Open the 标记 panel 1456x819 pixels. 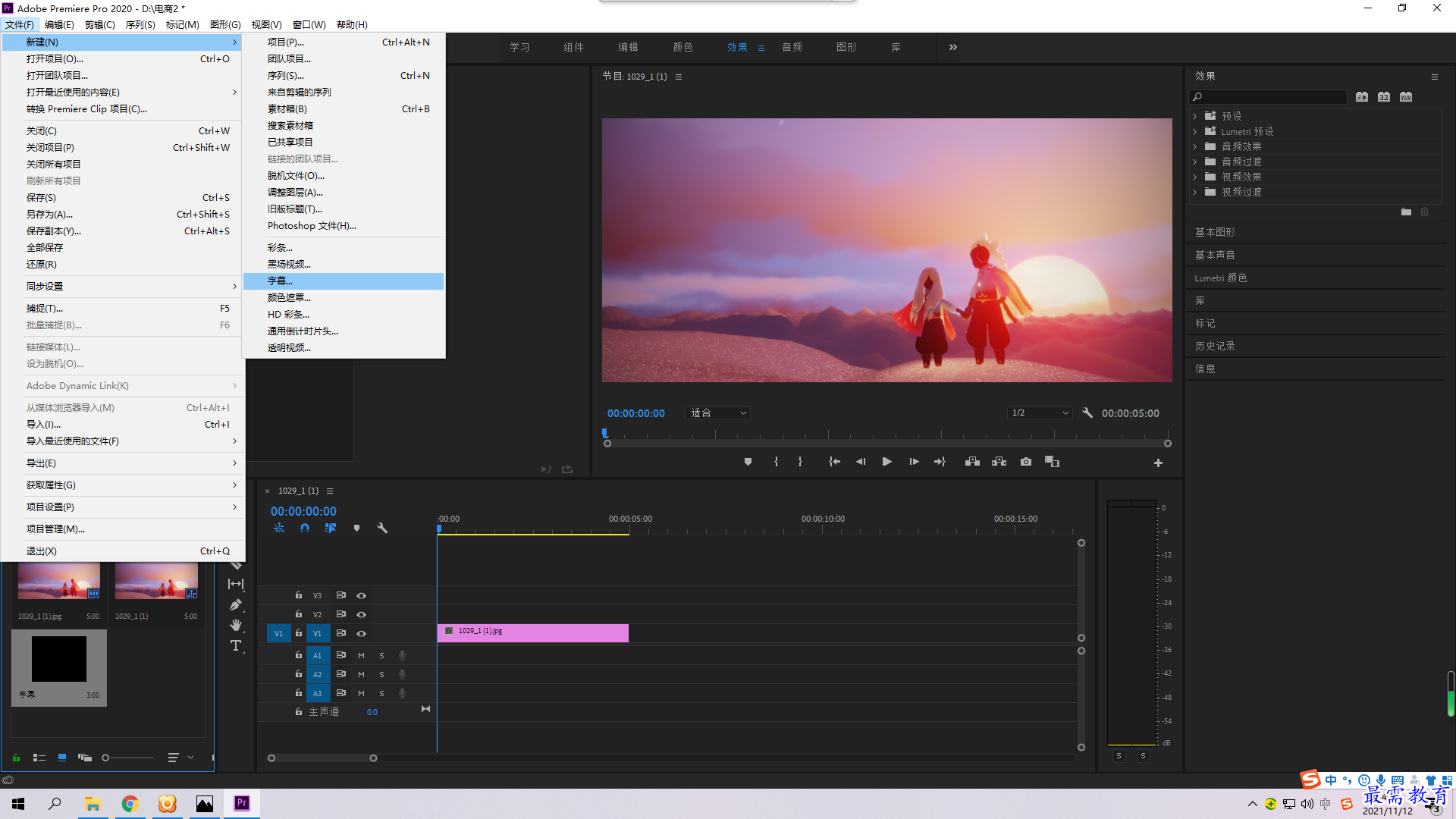[x=1205, y=323]
